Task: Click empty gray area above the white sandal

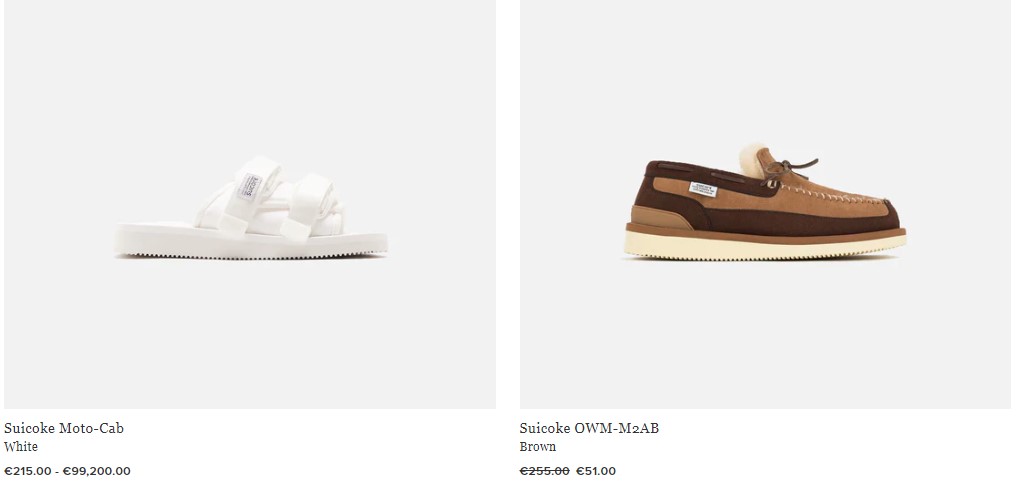Action: (249, 72)
